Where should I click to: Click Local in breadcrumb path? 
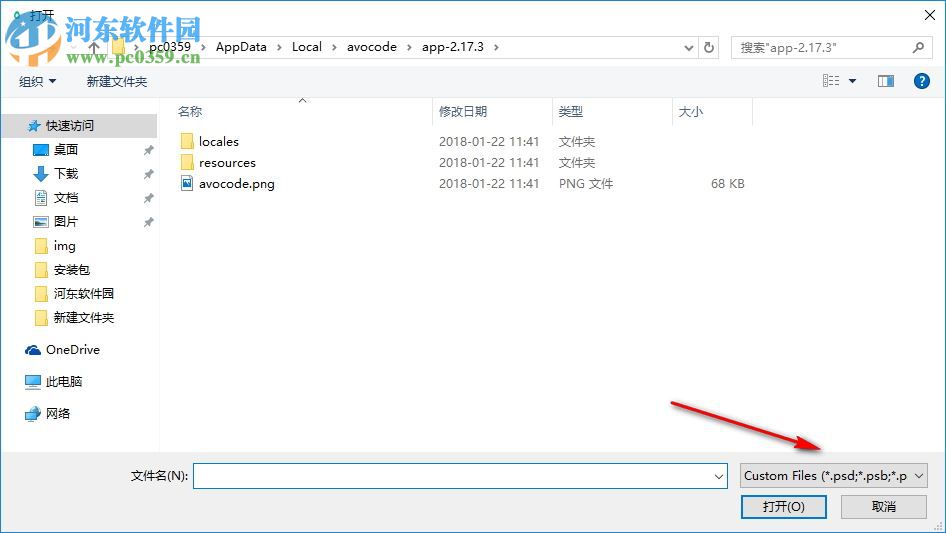click(x=306, y=47)
